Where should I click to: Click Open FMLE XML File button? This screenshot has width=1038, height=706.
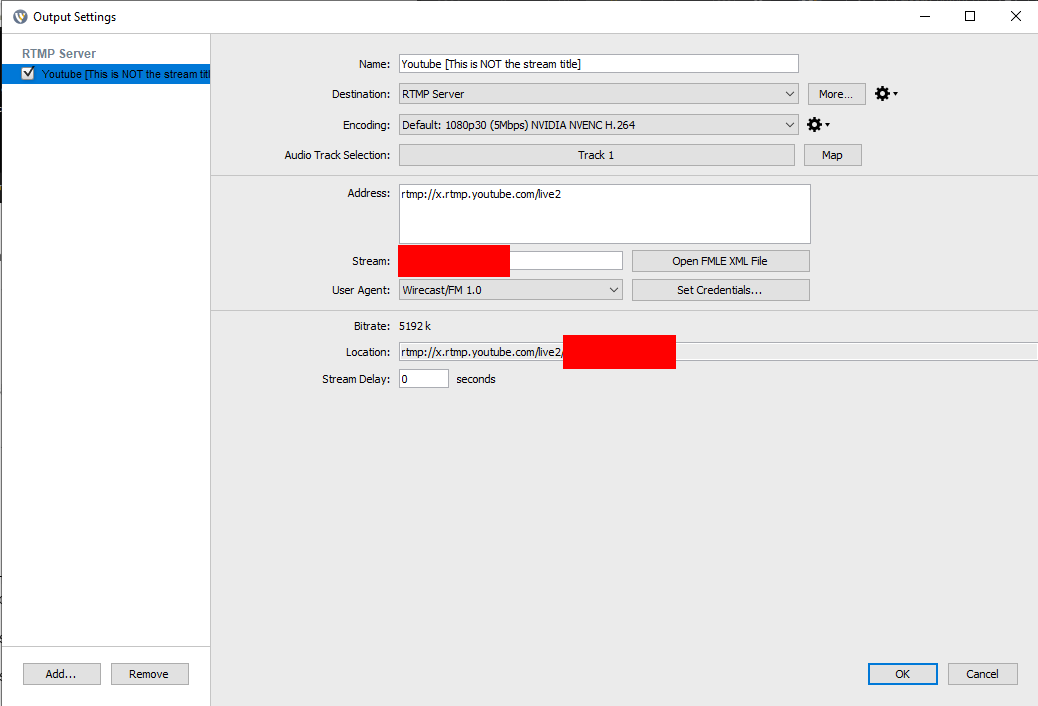pyautogui.click(x=720, y=261)
